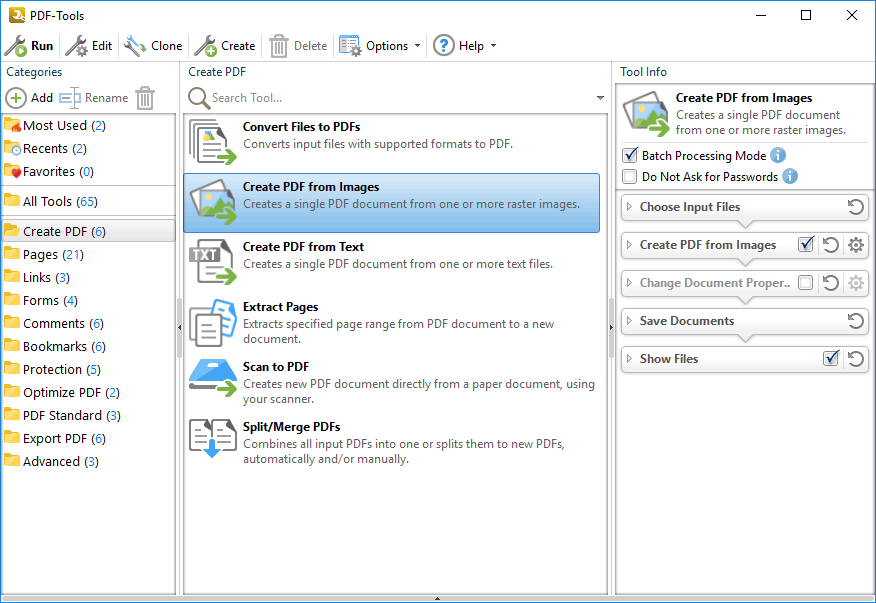Click the Search Tool input field
Image resolution: width=876 pixels, height=603 pixels.
[x=400, y=98]
